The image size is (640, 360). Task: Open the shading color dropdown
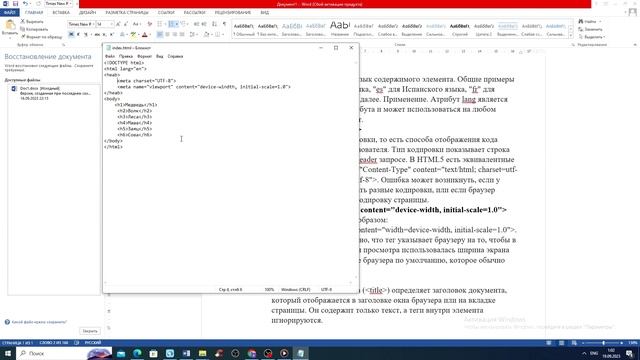coord(208,35)
